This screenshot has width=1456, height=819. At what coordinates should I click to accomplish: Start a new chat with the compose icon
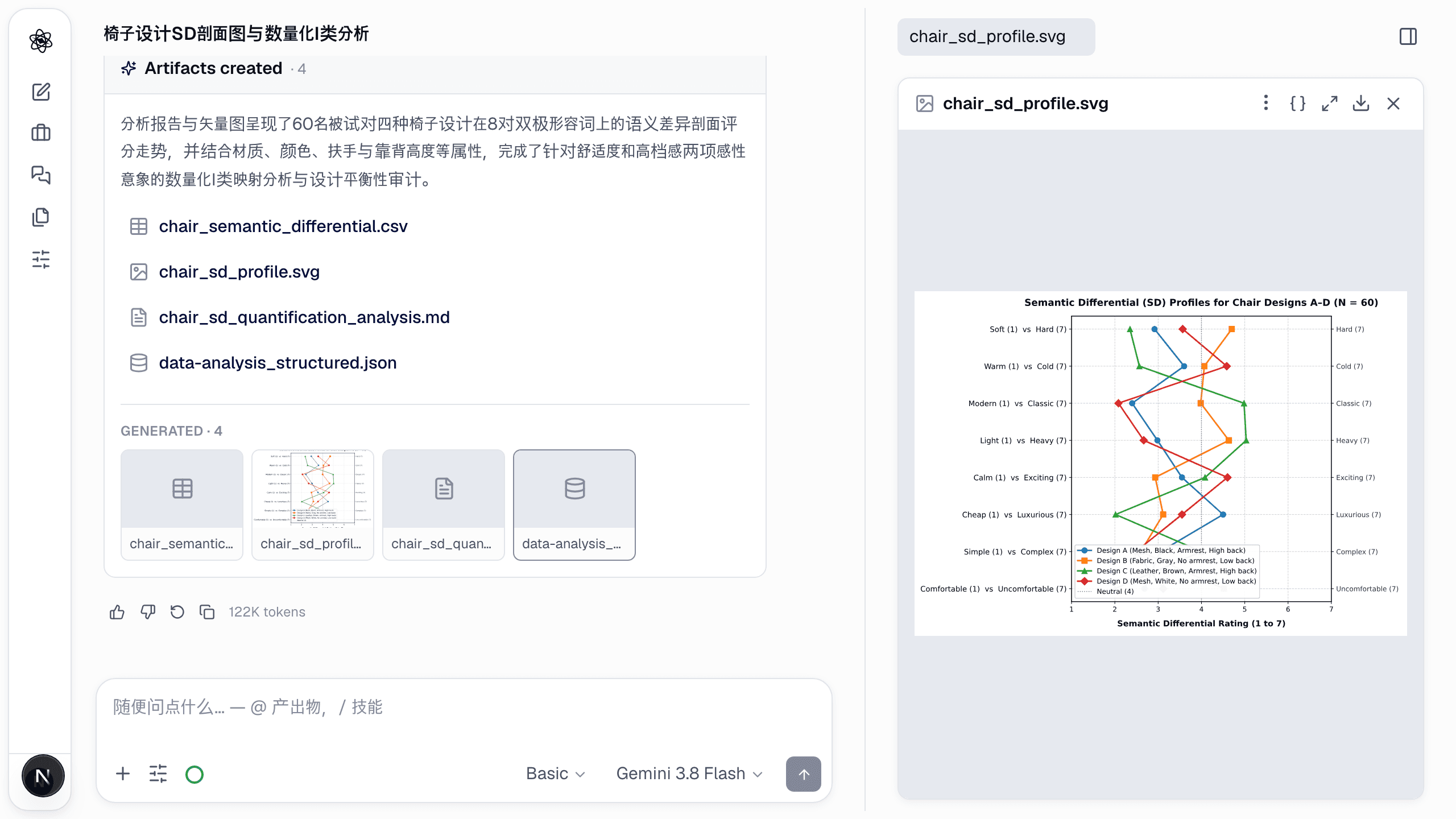(x=41, y=92)
